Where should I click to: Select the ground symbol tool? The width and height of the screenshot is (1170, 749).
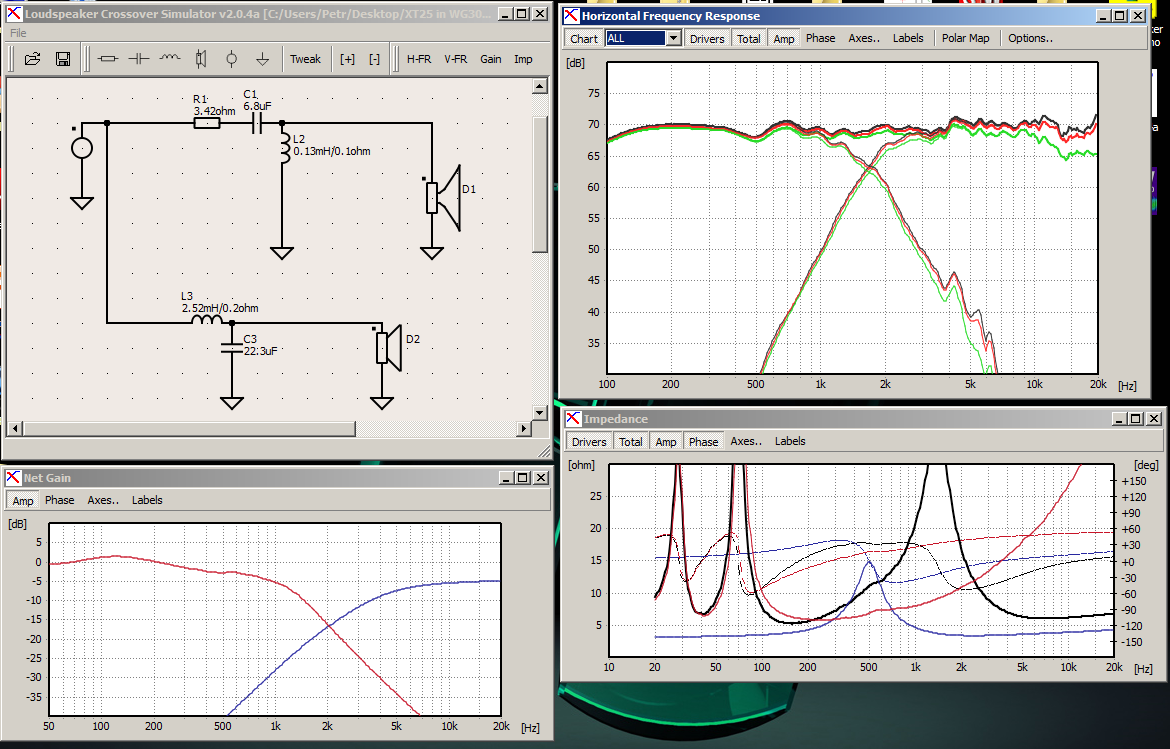[x=263, y=59]
